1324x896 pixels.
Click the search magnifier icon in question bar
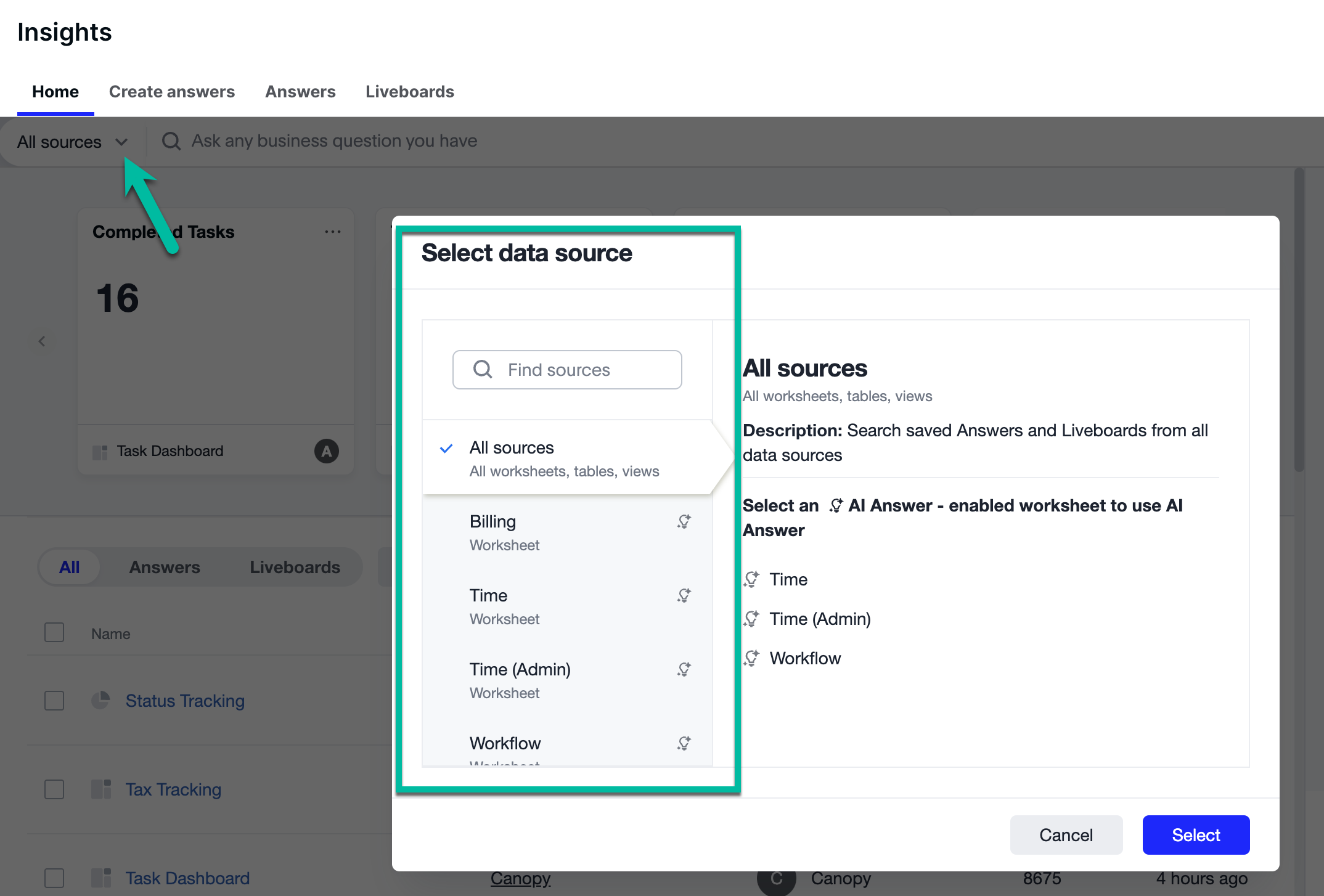tap(171, 141)
